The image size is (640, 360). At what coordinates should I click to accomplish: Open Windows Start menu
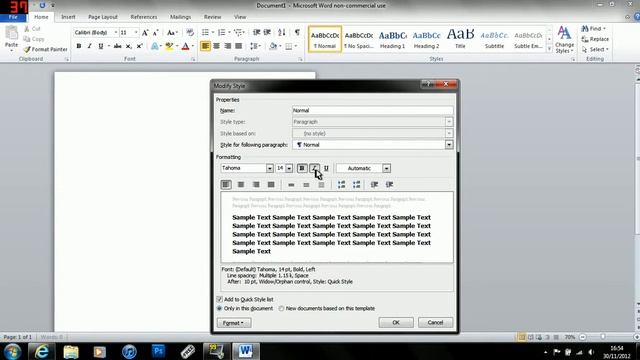point(12,351)
